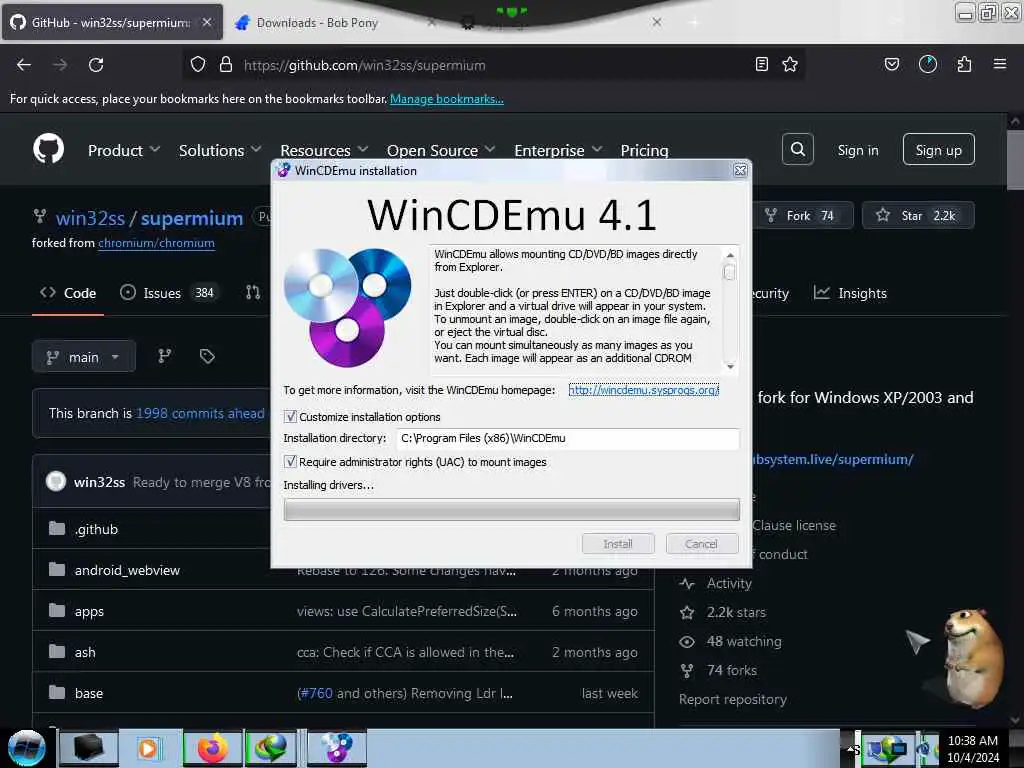Open the .github folder
The width and height of the screenshot is (1024, 768).
[96, 529]
